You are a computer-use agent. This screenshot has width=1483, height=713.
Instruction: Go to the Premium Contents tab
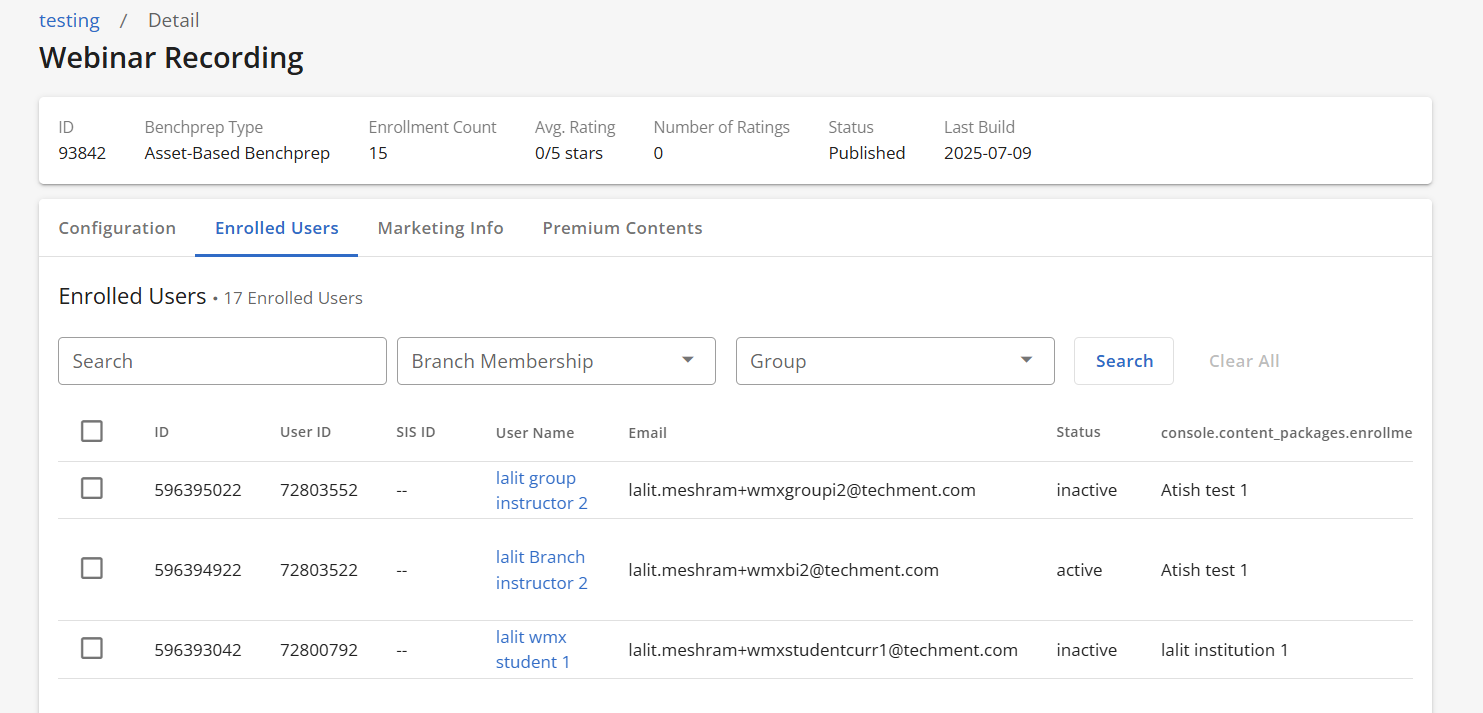(622, 228)
